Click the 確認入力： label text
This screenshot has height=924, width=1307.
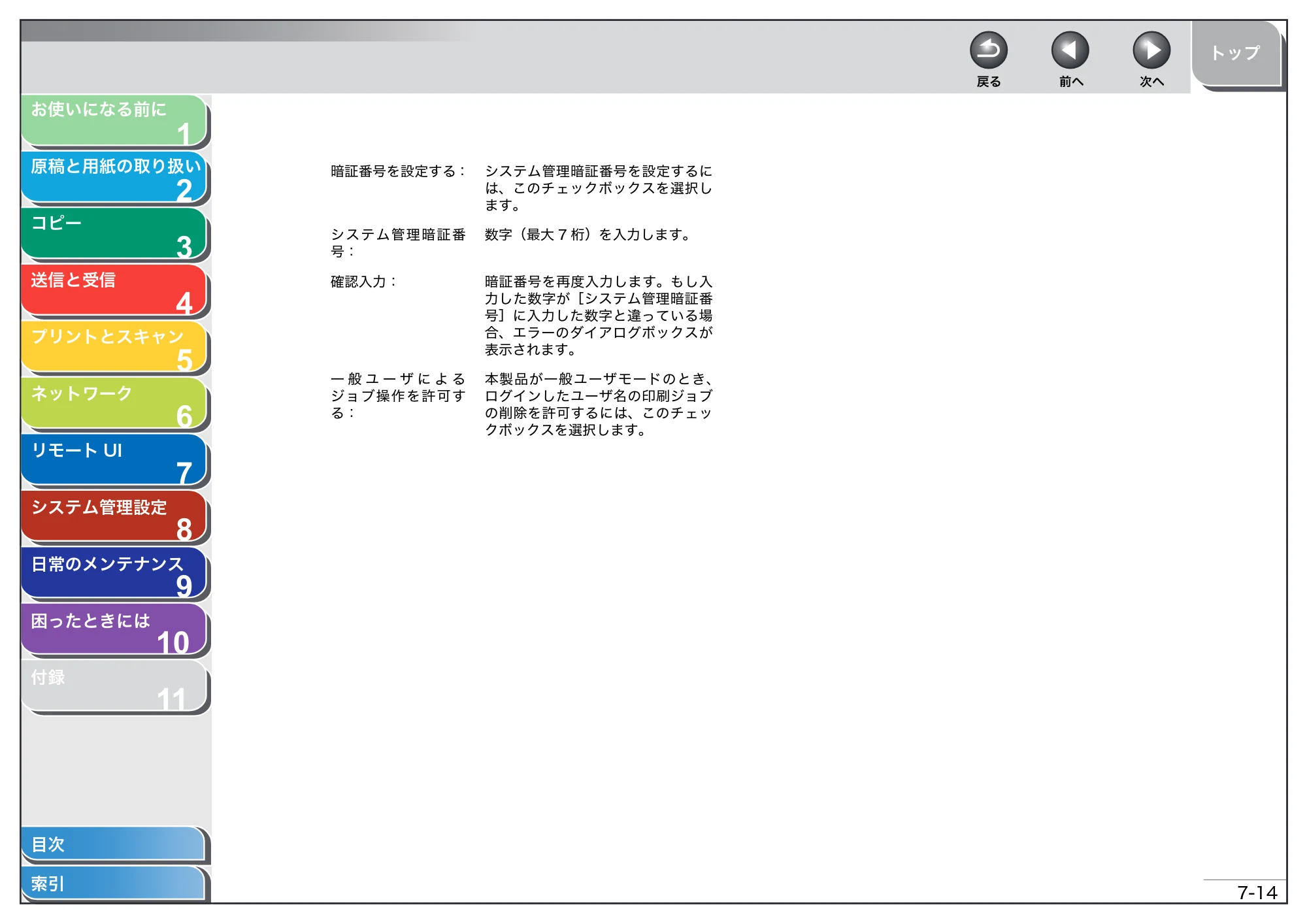click(x=363, y=282)
